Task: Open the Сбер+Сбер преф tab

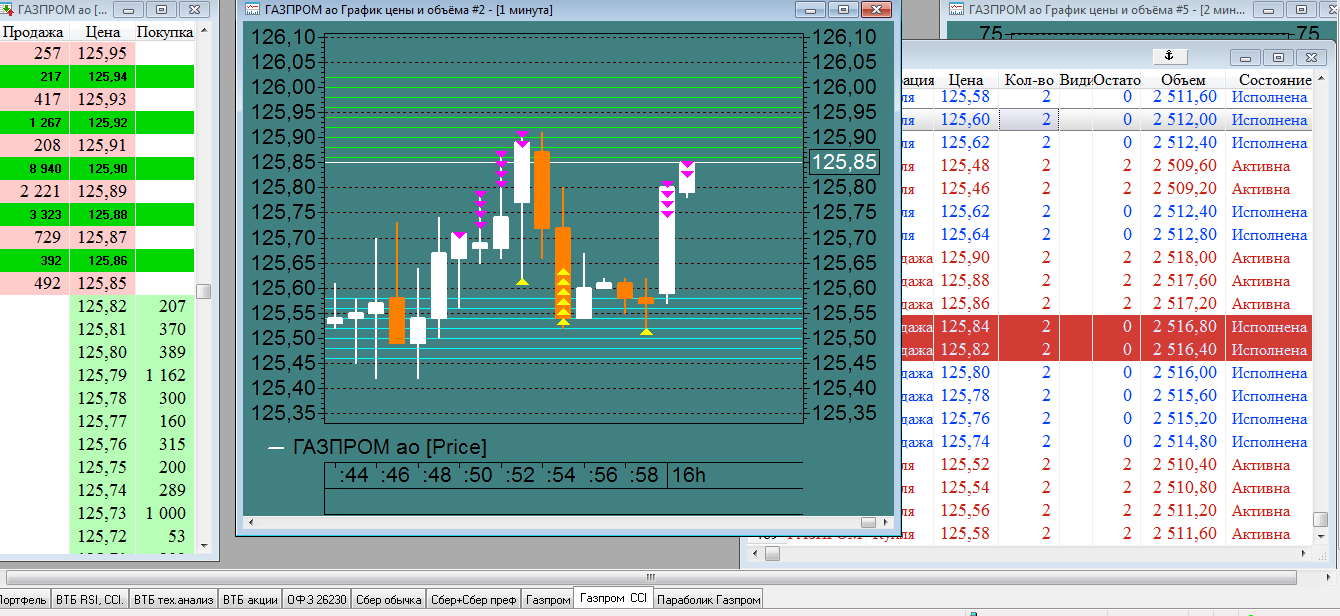Action: pyautogui.click(x=474, y=600)
